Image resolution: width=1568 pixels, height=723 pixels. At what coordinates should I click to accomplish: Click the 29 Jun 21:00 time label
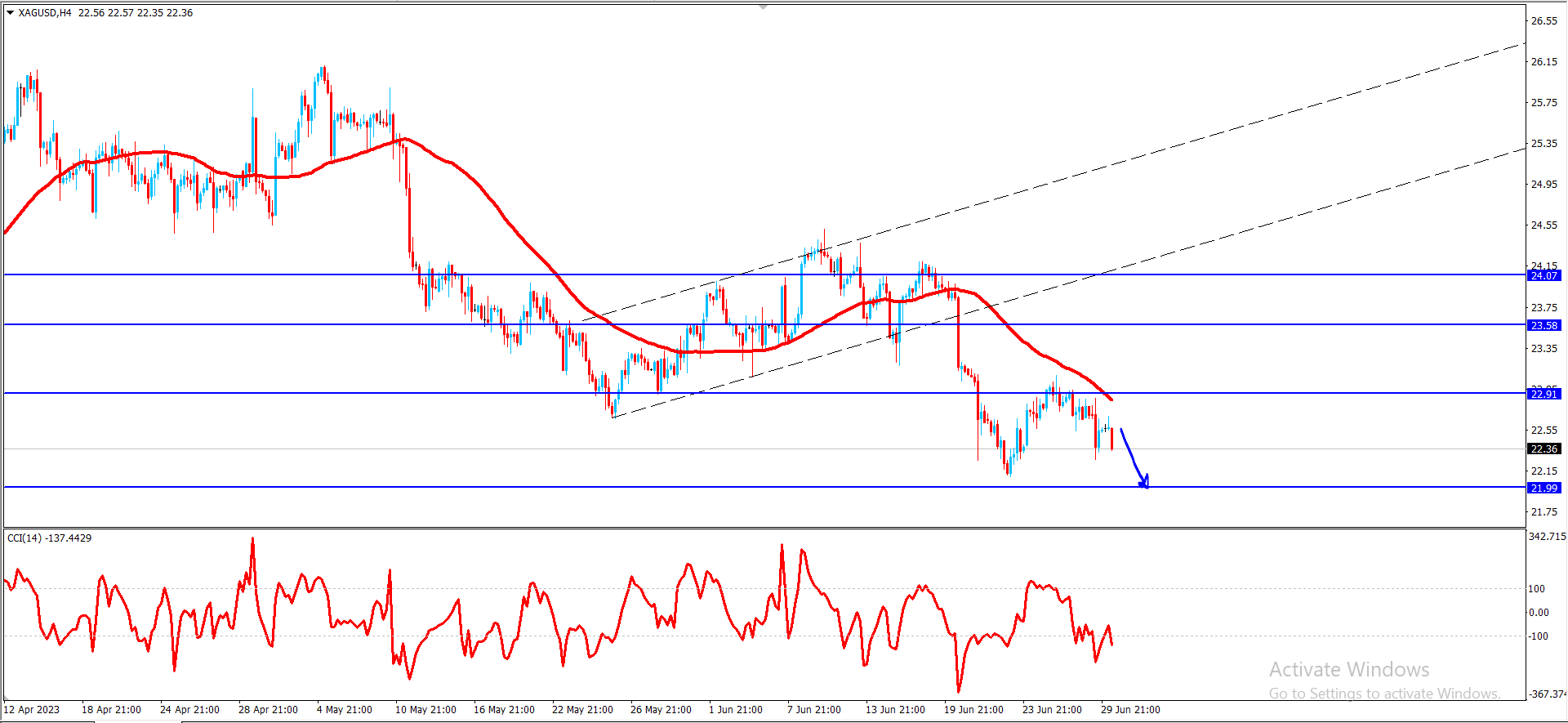pyautogui.click(x=1130, y=709)
